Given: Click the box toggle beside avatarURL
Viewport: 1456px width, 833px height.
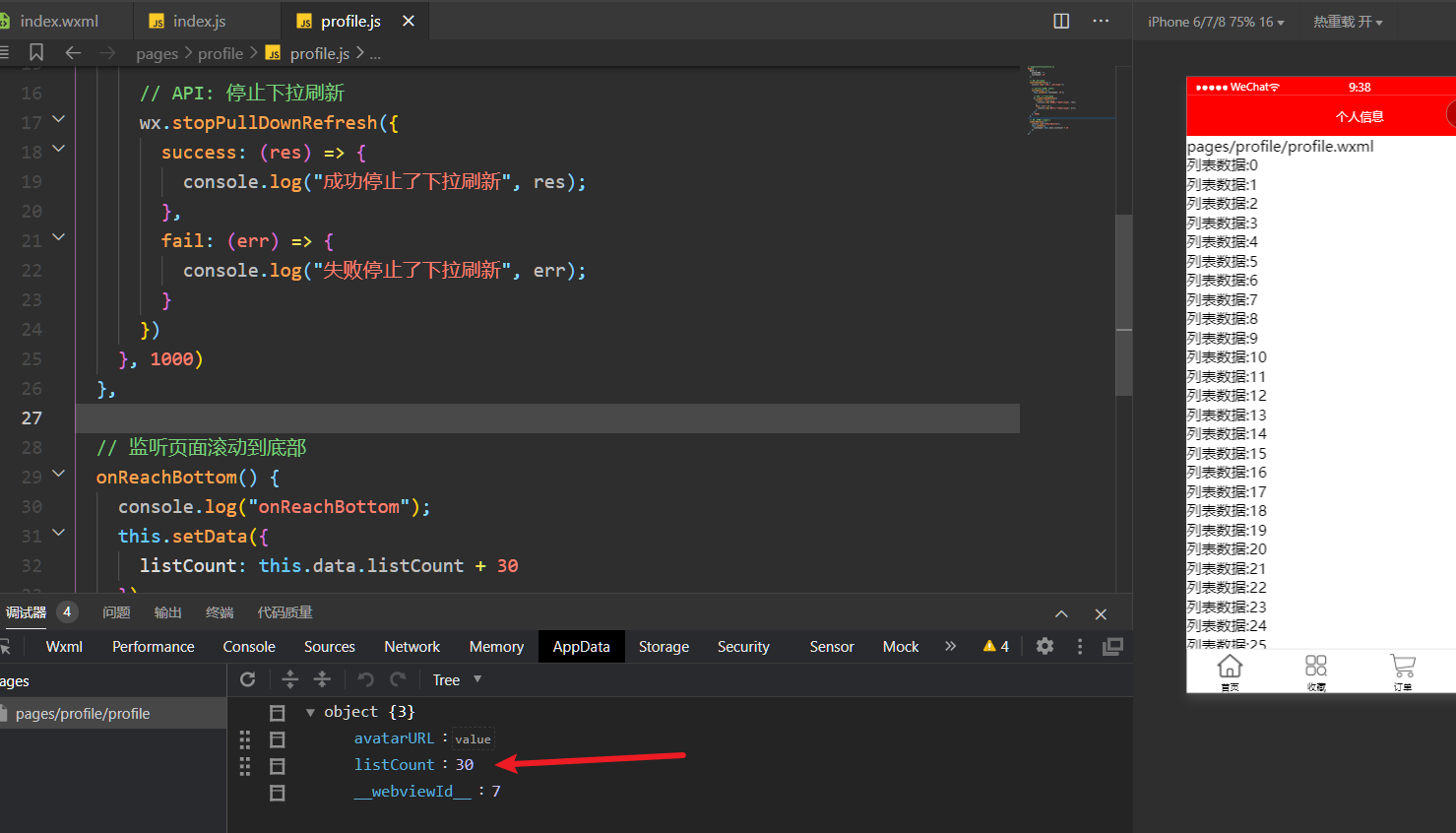Looking at the screenshot, I should click(278, 738).
